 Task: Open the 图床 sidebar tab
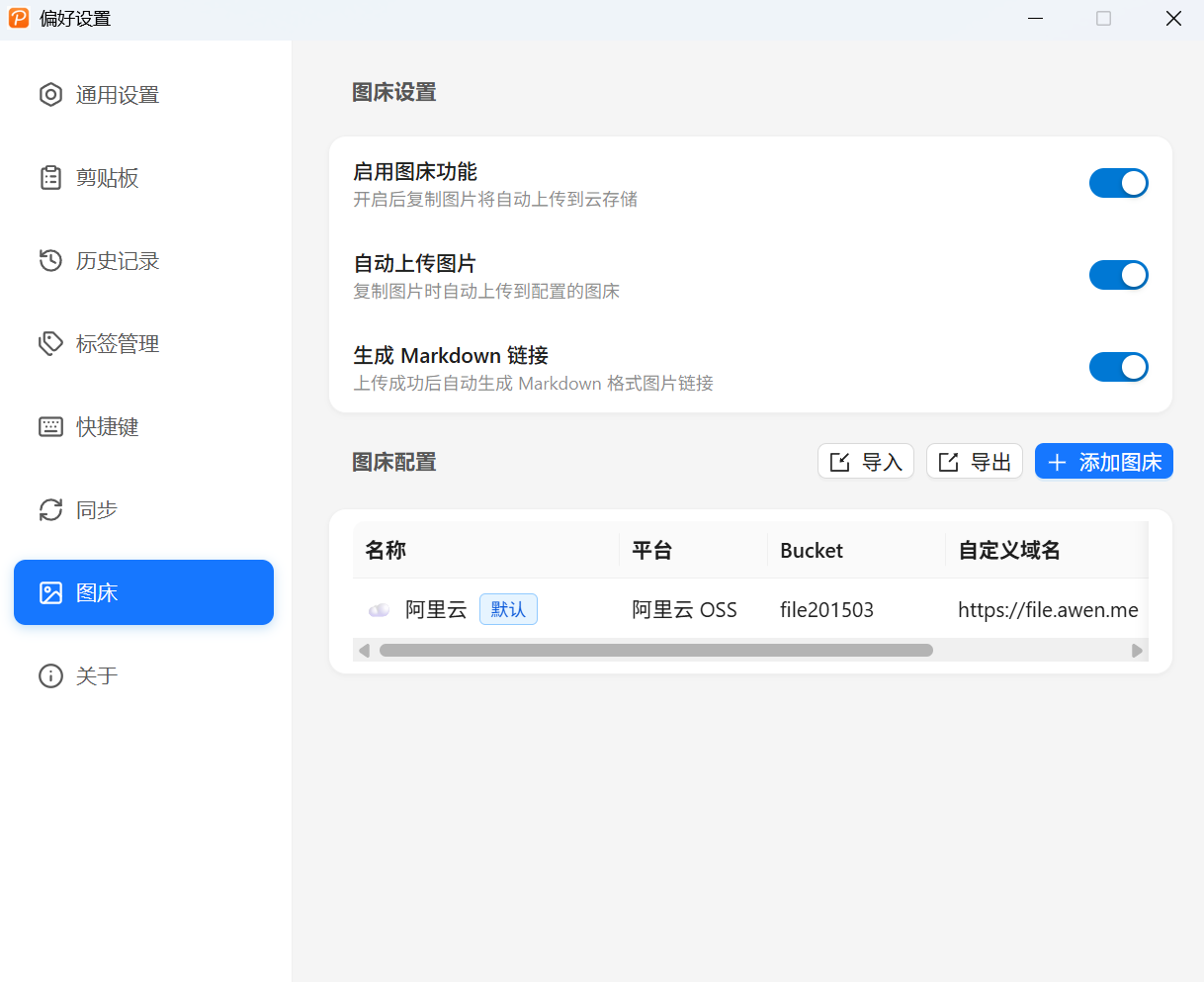(143, 592)
